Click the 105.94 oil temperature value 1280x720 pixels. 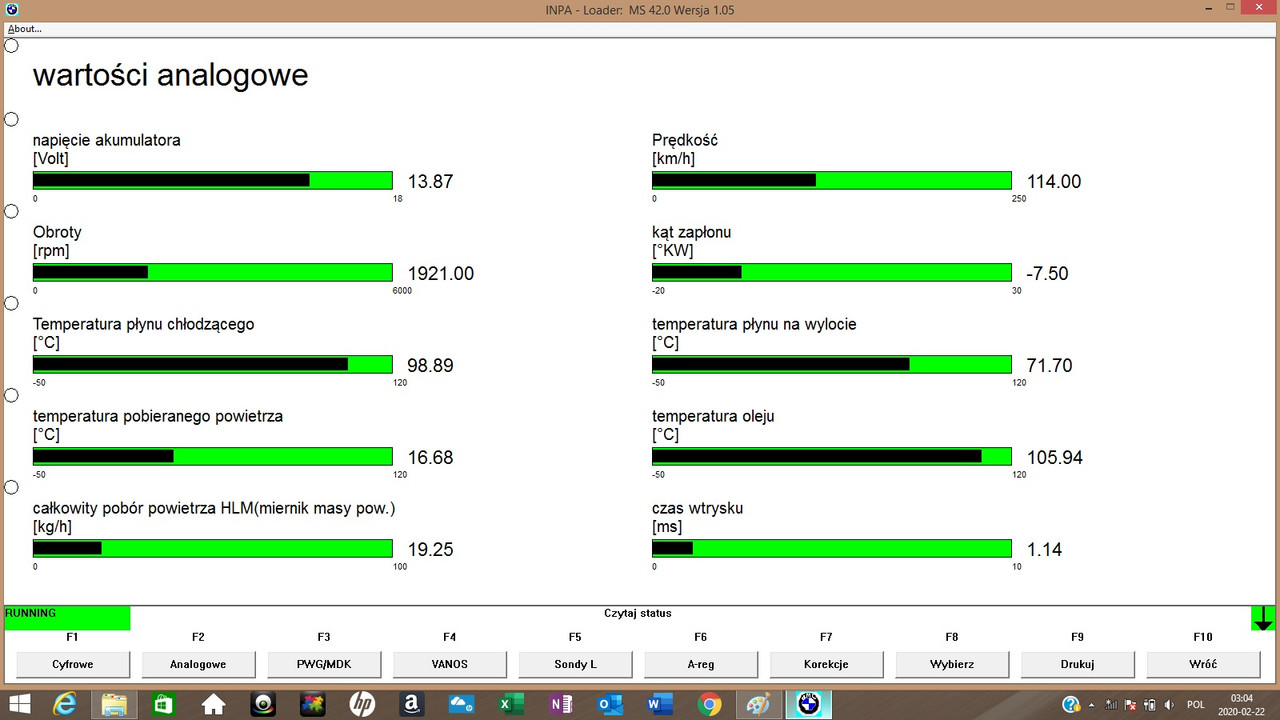[x=1055, y=458]
